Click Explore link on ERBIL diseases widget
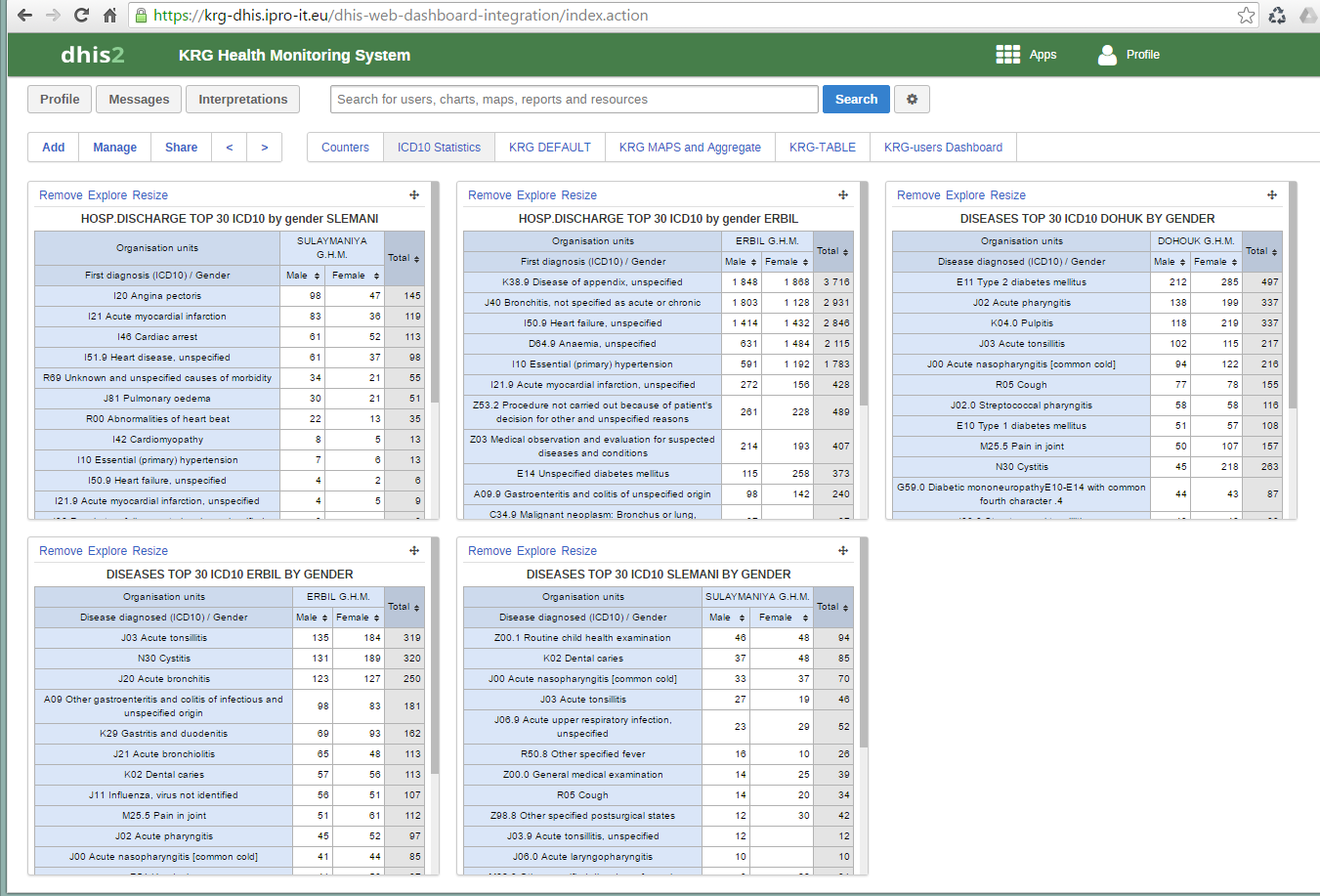 (x=107, y=551)
